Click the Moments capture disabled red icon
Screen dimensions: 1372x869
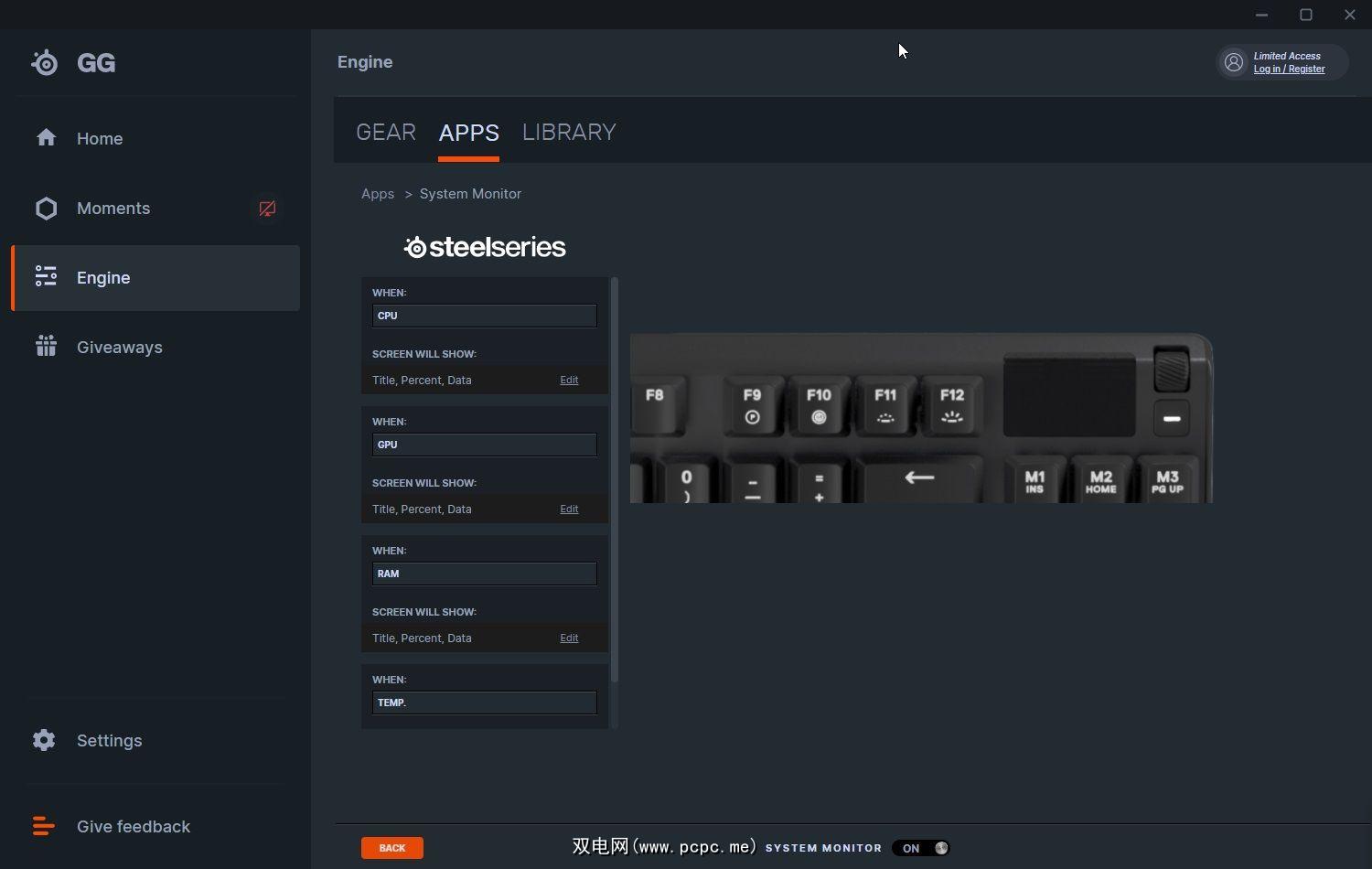[x=267, y=209]
